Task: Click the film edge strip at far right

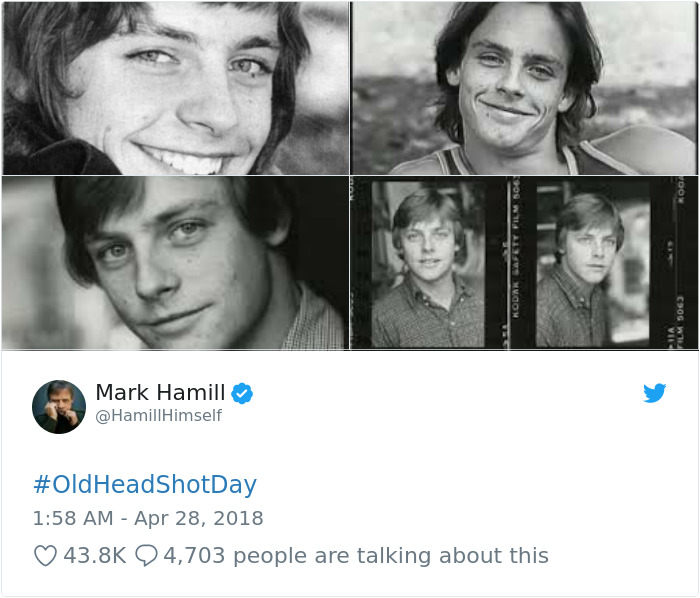Action: [680, 265]
